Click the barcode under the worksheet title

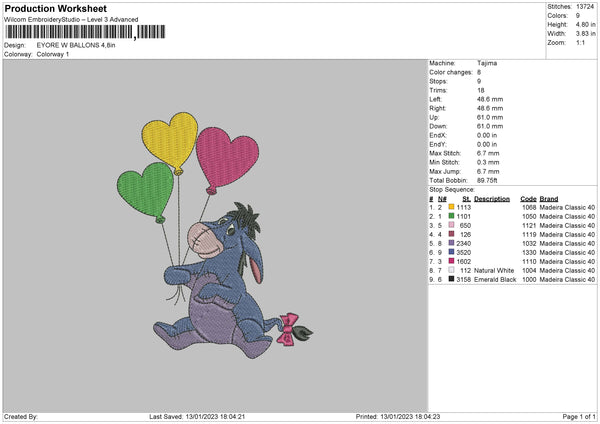(68, 32)
